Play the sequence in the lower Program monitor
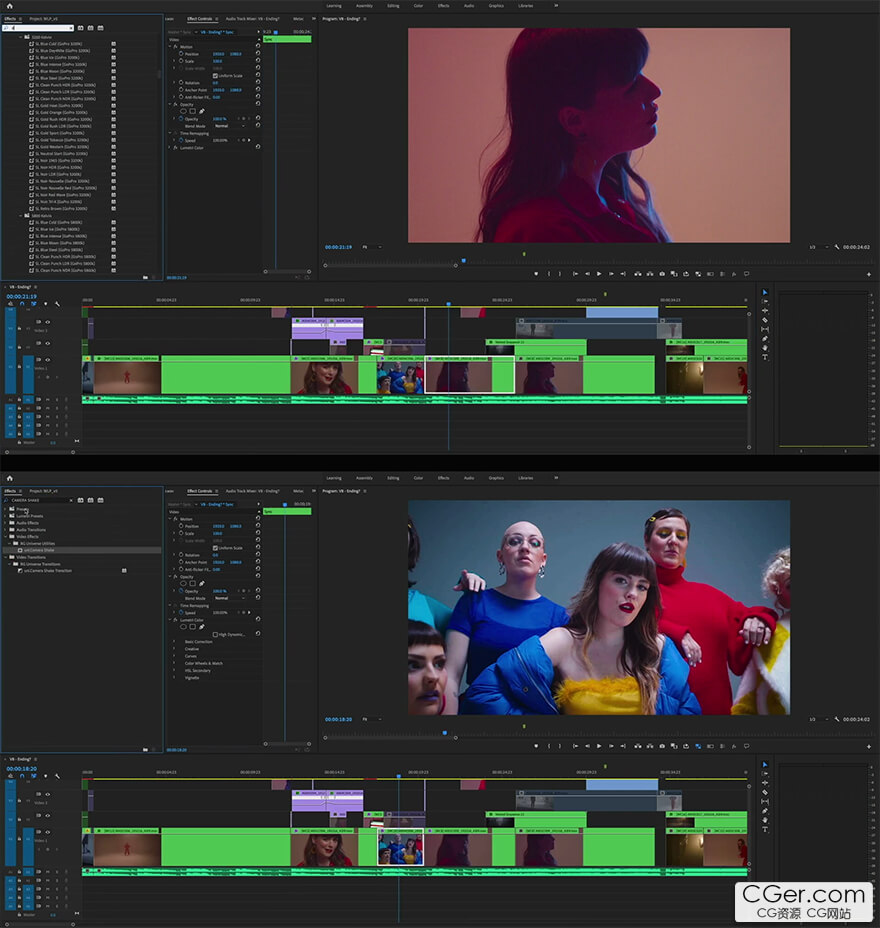The width and height of the screenshot is (880, 928). coord(599,746)
